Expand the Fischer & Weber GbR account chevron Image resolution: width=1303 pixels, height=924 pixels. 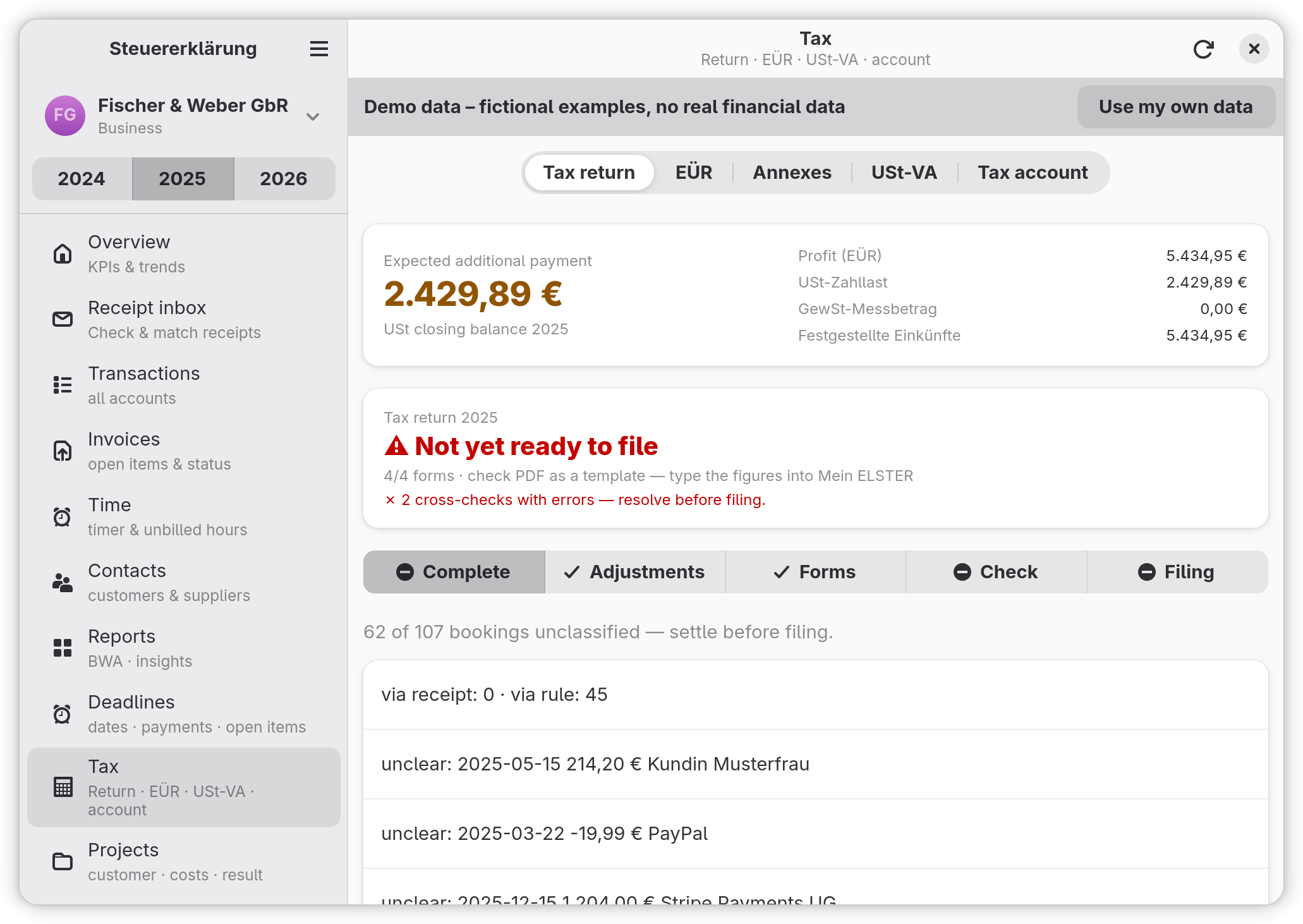313,116
